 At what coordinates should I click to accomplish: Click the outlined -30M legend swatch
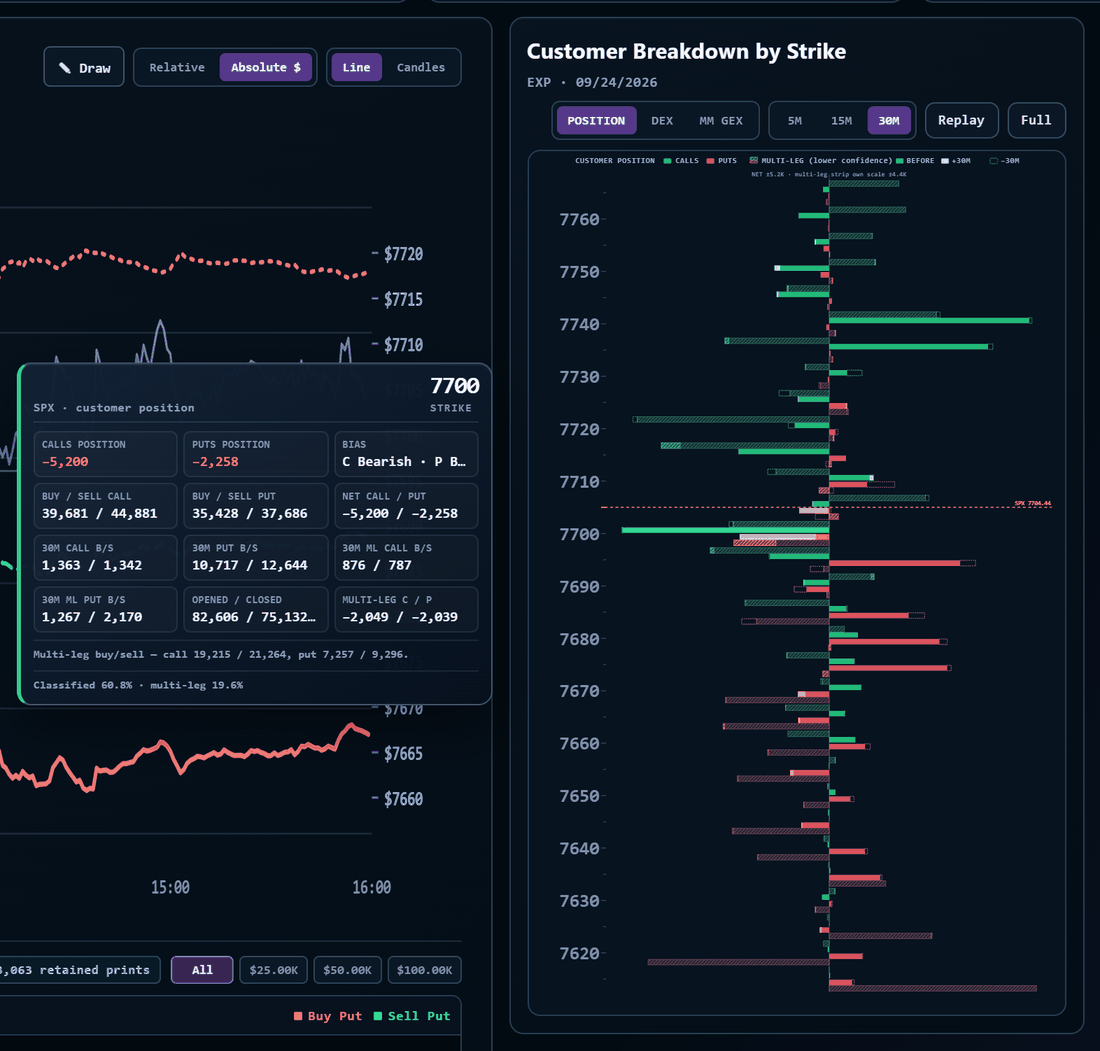coord(993,161)
